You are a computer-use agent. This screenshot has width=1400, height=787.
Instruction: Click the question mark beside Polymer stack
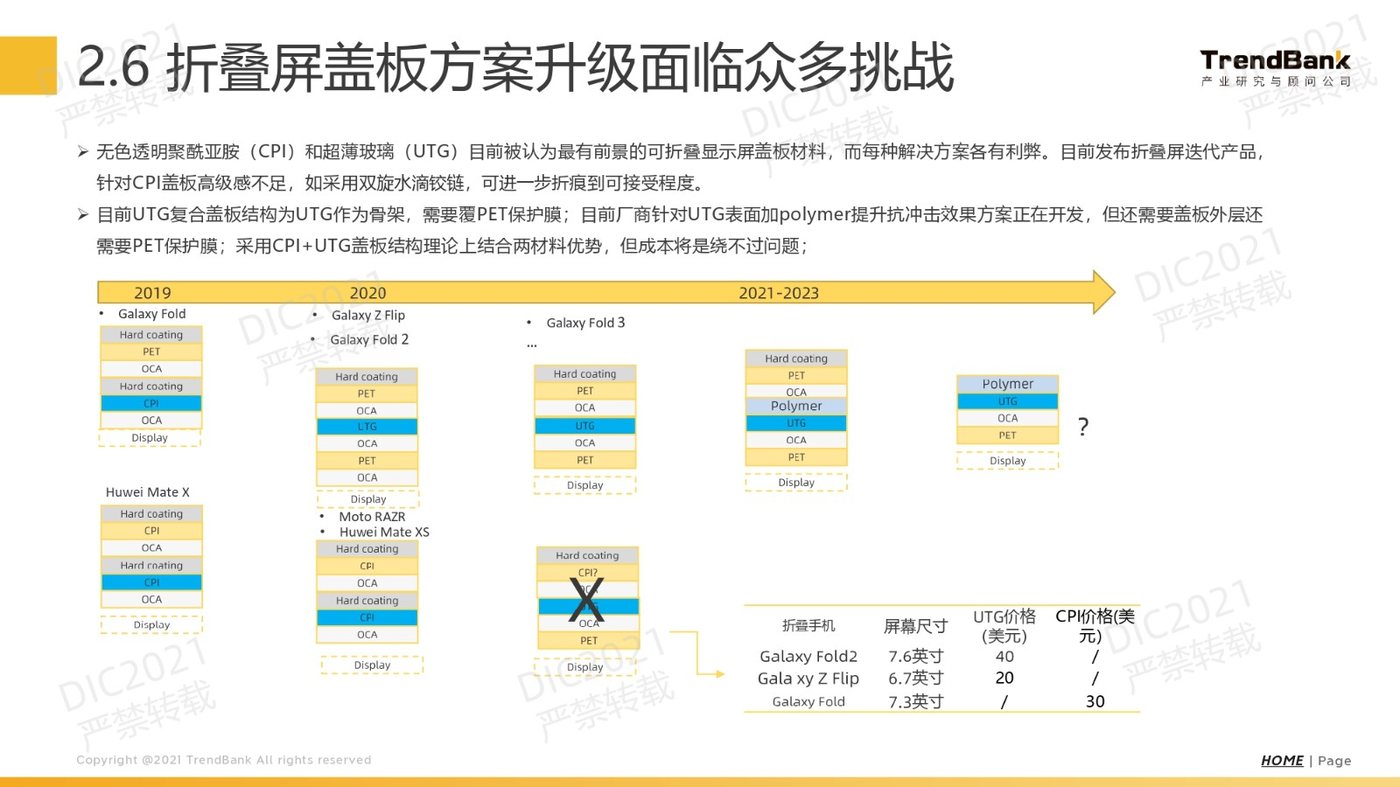tap(1083, 428)
